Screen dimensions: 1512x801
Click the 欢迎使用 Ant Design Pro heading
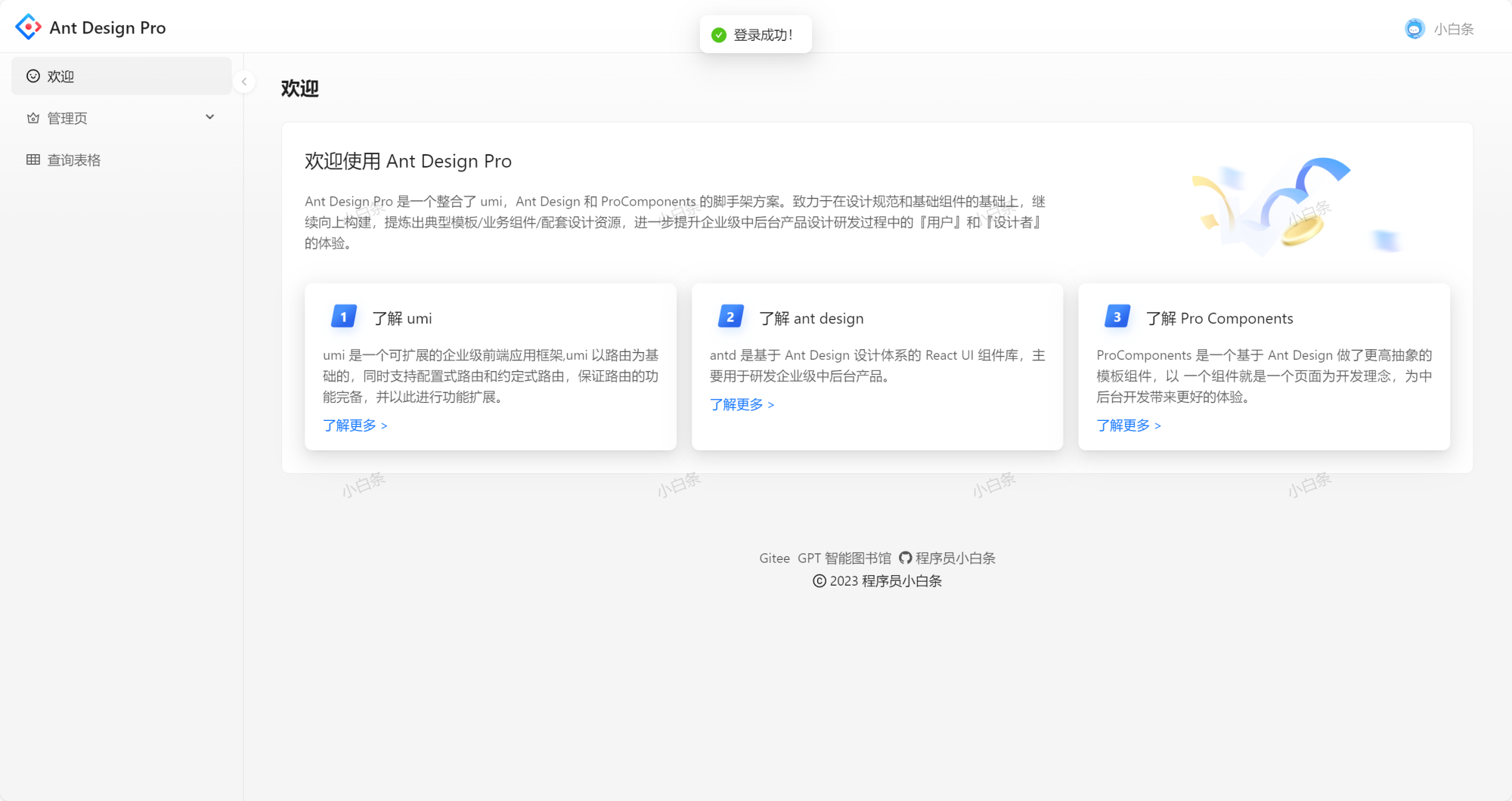[408, 161]
